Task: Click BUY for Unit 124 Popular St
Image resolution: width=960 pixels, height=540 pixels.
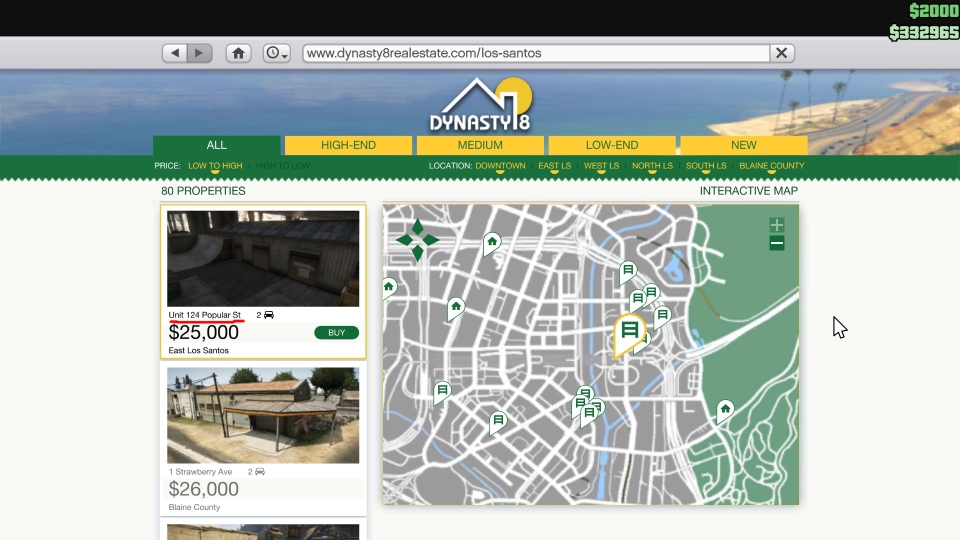Action: pyautogui.click(x=336, y=332)
